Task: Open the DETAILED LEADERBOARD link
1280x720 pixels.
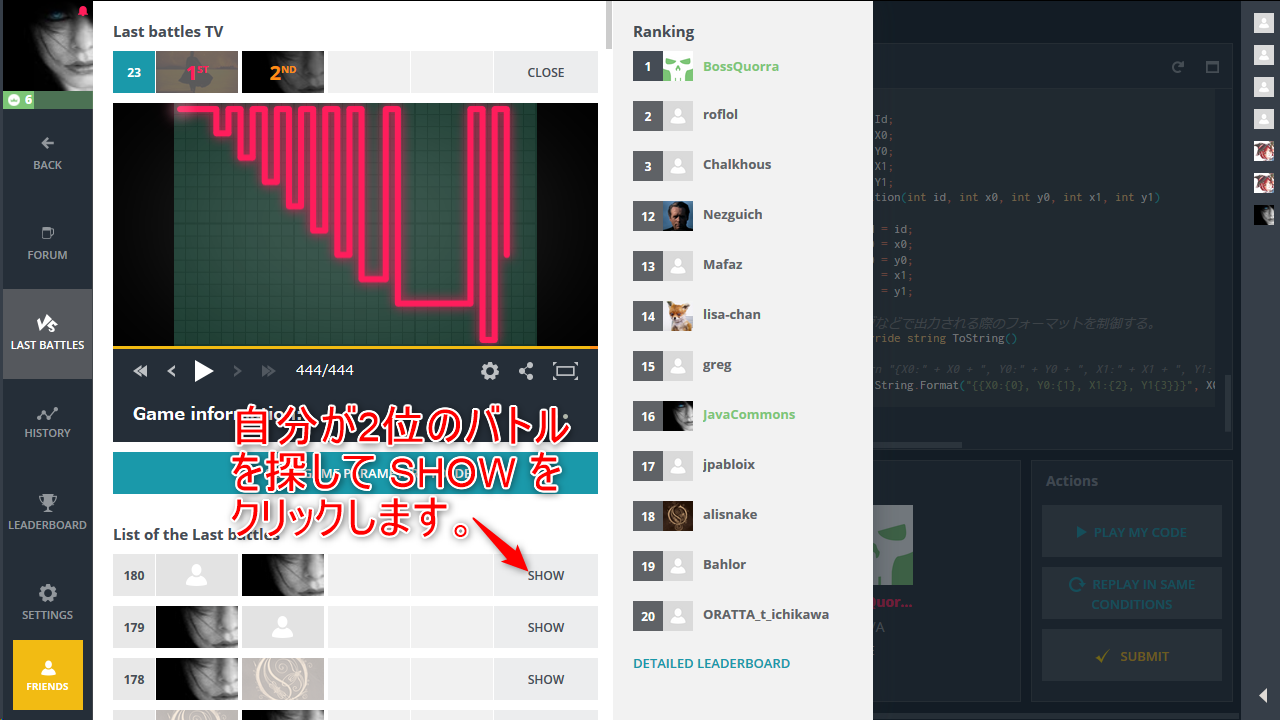Action: [711, 663]
